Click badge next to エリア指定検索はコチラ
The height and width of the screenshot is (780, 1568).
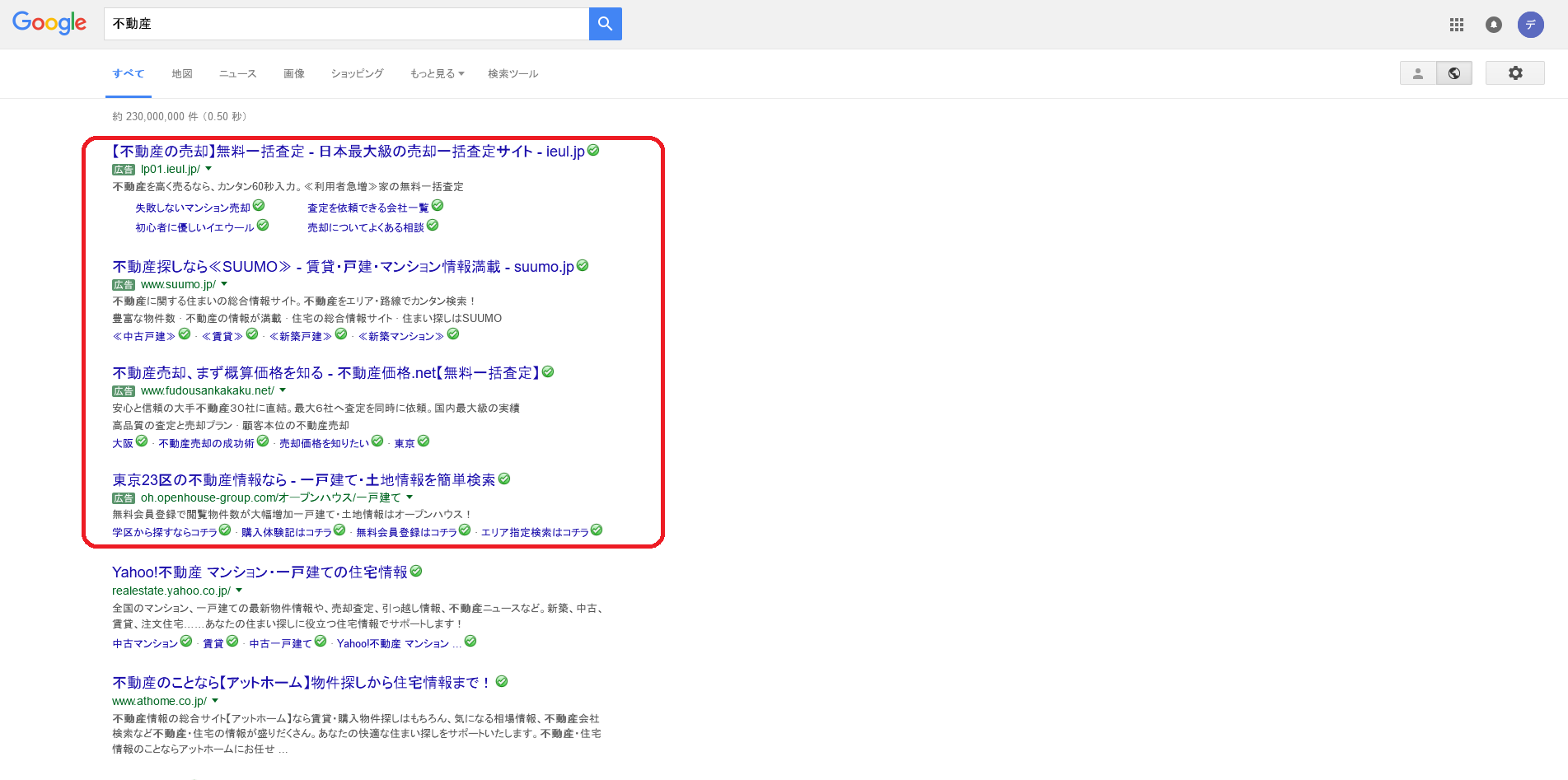pyautogui.click(x=597, y=530)
